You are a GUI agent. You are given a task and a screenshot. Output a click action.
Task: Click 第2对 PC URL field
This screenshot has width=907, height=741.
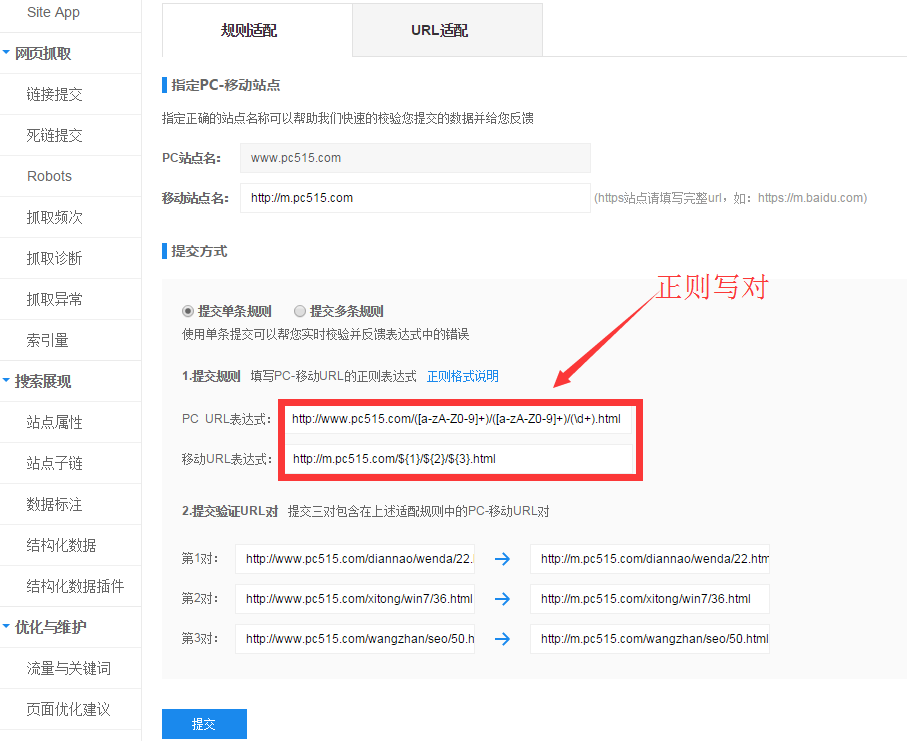click(355, 599)
